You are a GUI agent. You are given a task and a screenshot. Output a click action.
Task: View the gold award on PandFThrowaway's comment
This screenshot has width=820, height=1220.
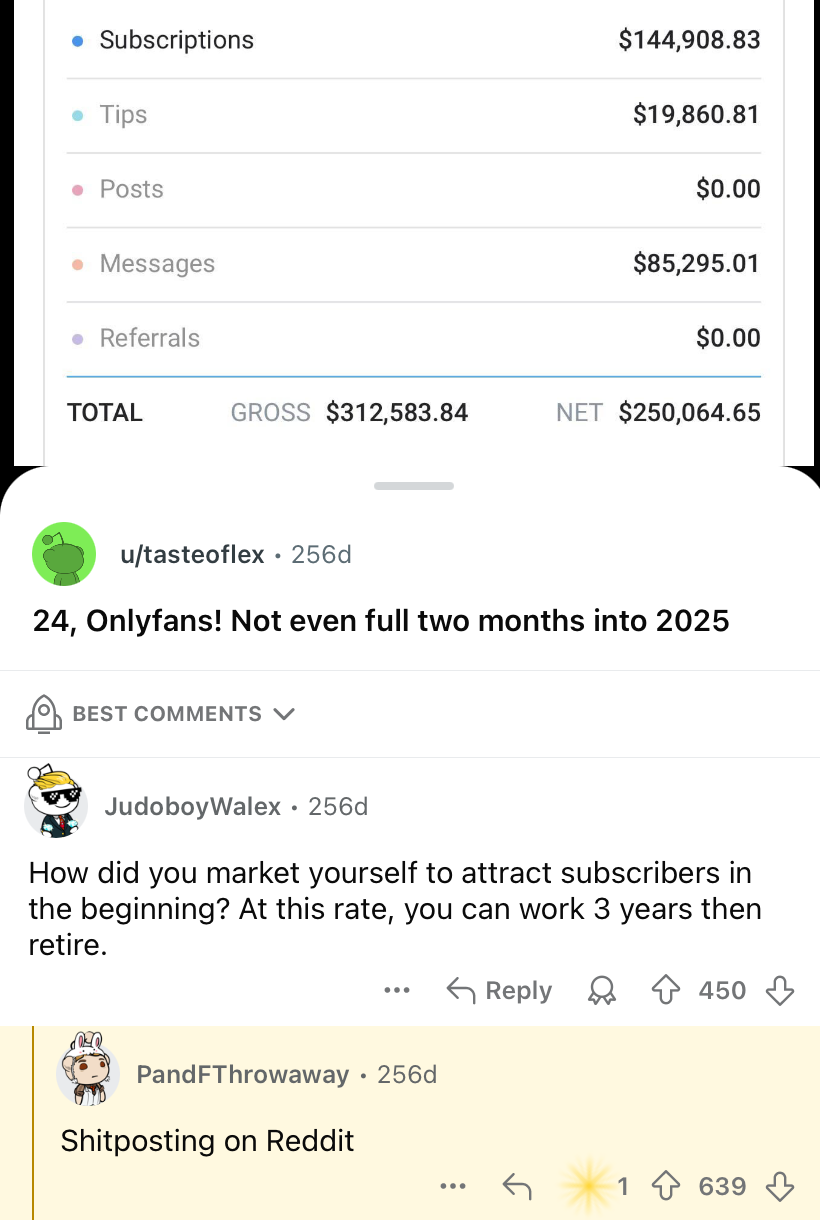point(592,1186)
